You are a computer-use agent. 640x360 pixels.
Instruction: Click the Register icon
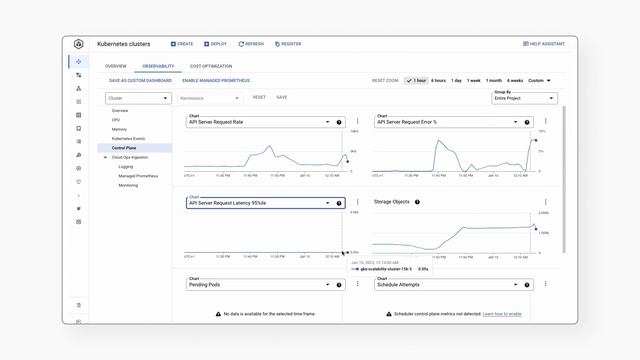coord(277,44)
